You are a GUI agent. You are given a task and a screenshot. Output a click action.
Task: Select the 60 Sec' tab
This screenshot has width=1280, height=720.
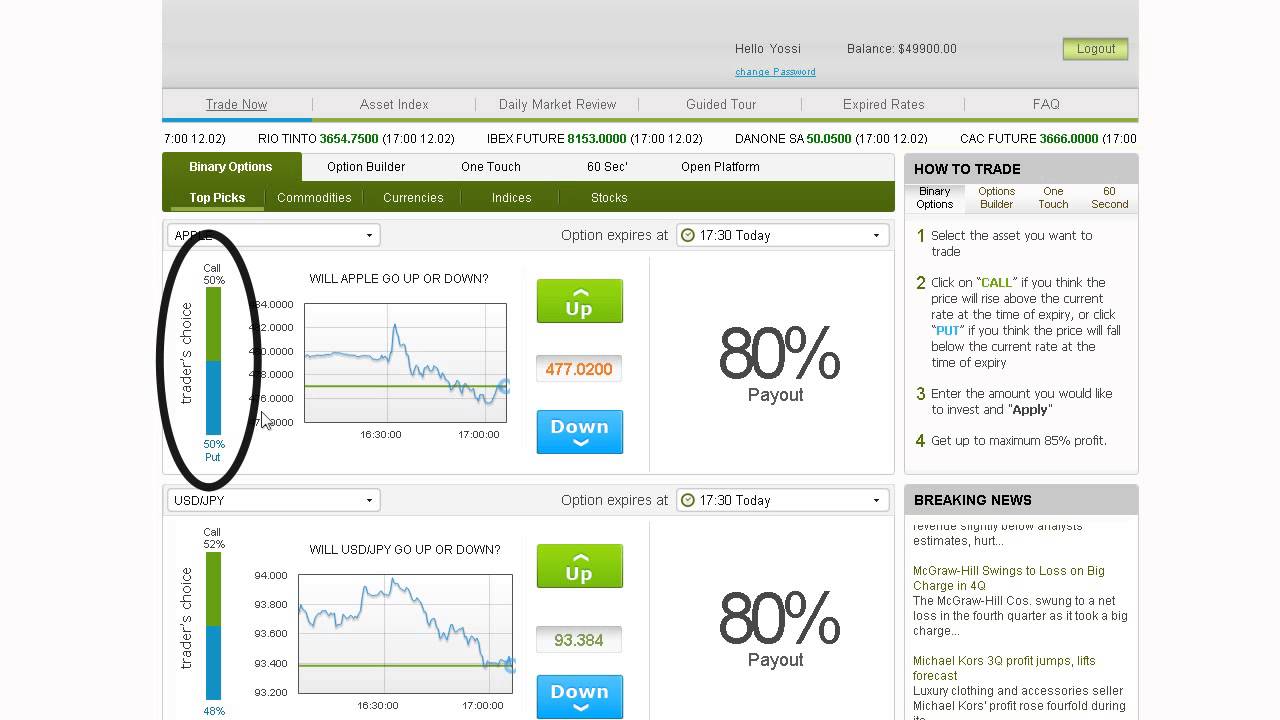pos(607,167)
